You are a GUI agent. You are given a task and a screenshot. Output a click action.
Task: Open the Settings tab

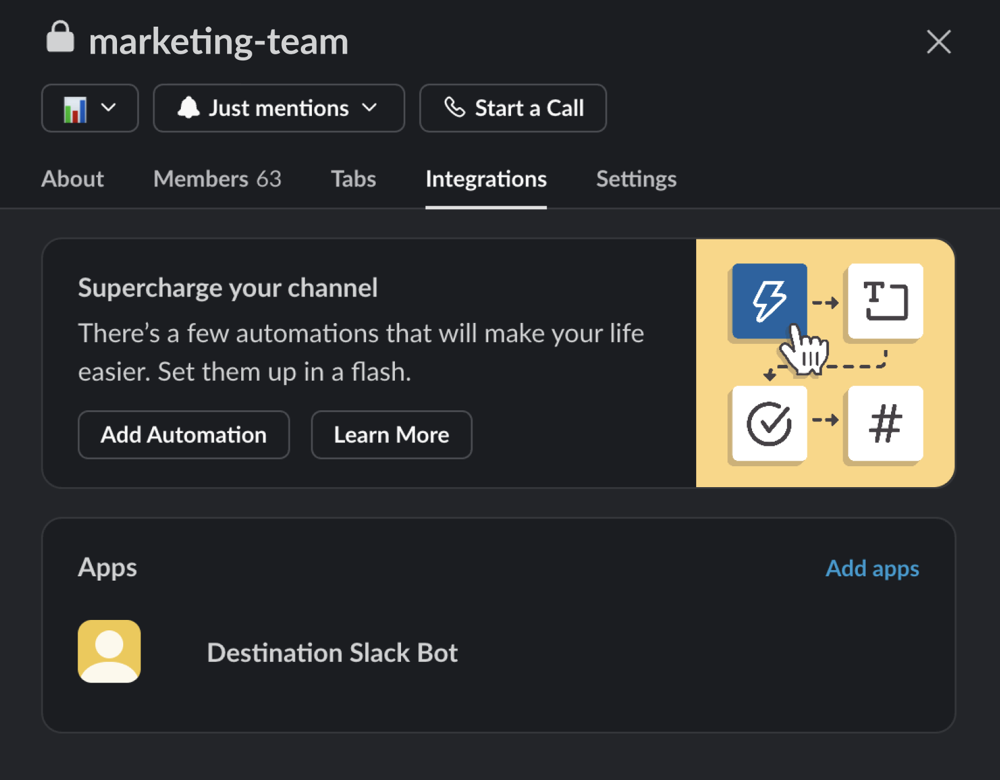tap(636, 179)
